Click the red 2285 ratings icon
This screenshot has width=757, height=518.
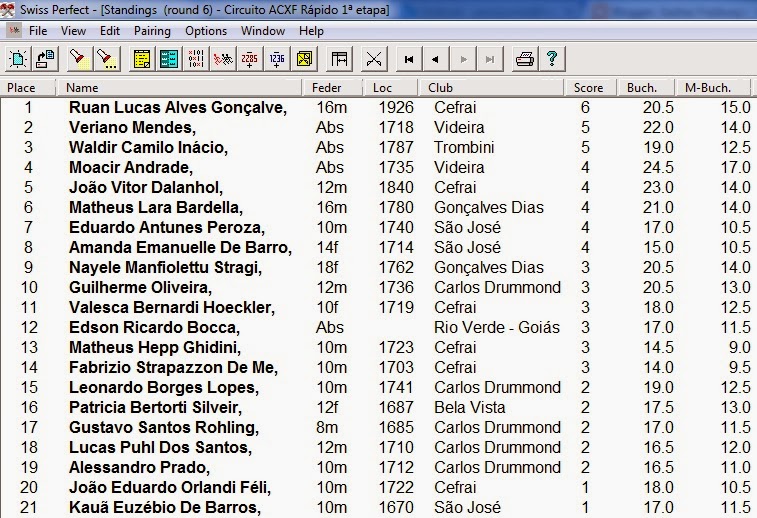[250, 59]
